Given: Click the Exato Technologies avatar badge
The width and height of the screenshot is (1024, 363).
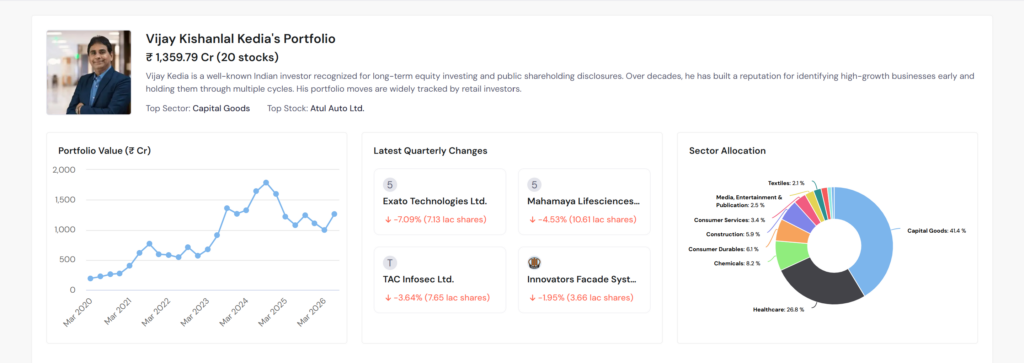Looking at the screenshot, I should [x=389, y=185].
